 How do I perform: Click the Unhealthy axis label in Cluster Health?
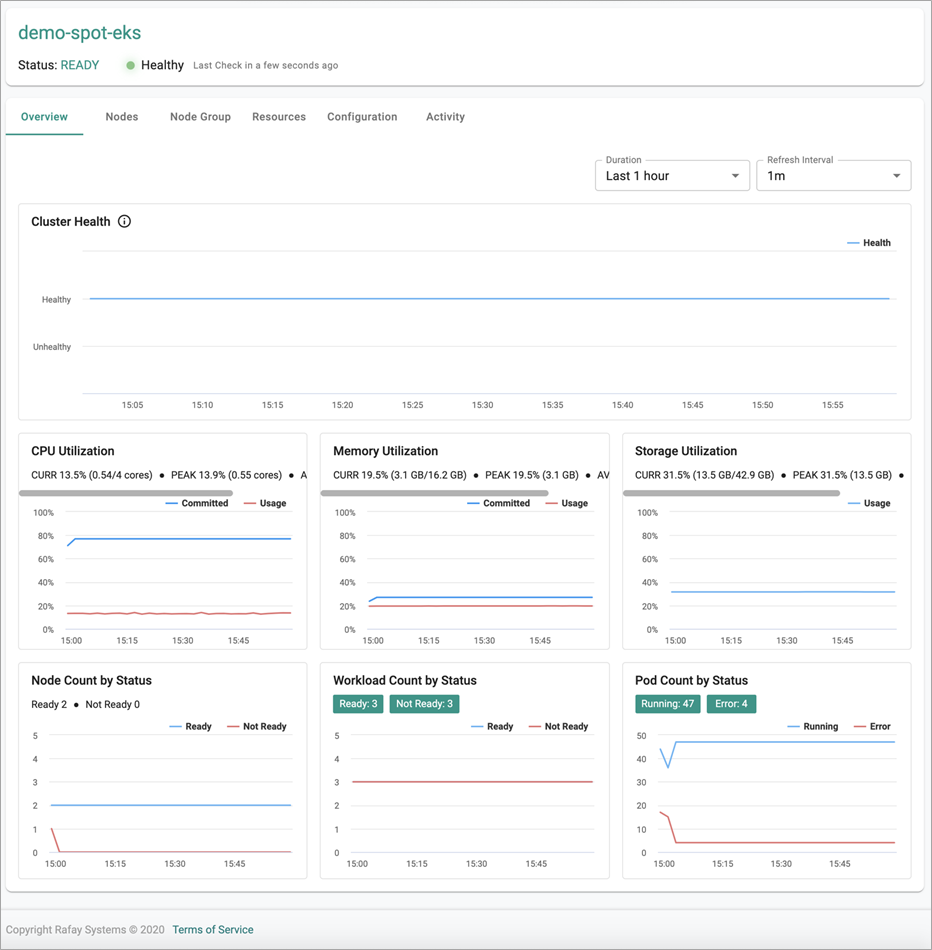[52, 347]
